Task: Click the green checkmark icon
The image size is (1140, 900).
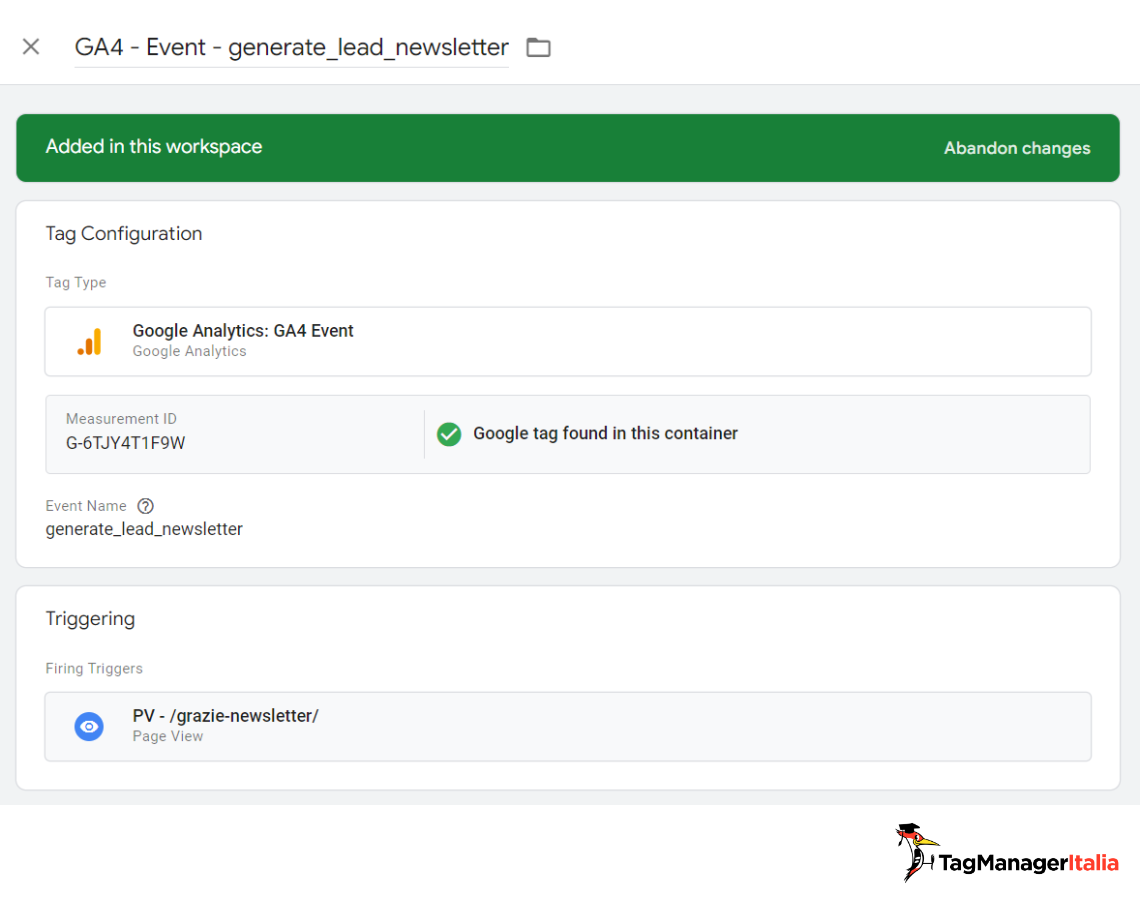Action: pos(449,434)
